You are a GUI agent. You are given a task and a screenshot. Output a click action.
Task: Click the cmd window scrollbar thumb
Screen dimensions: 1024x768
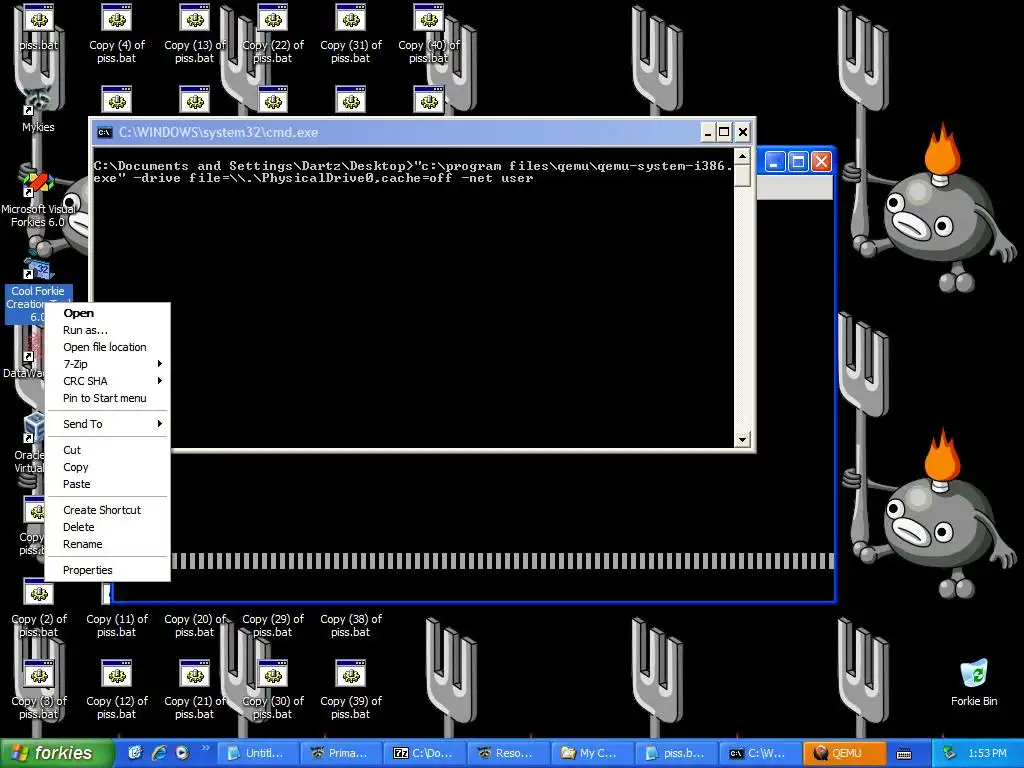pos(742,176)
